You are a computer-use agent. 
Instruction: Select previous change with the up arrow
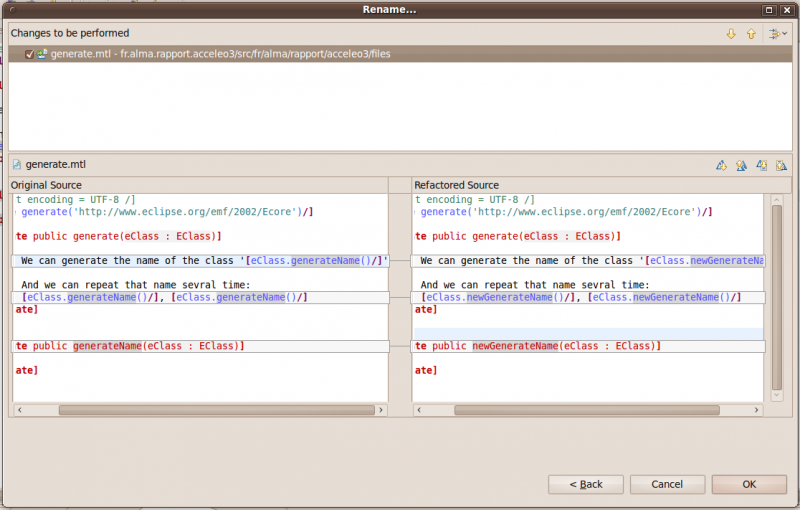point(750,34)
